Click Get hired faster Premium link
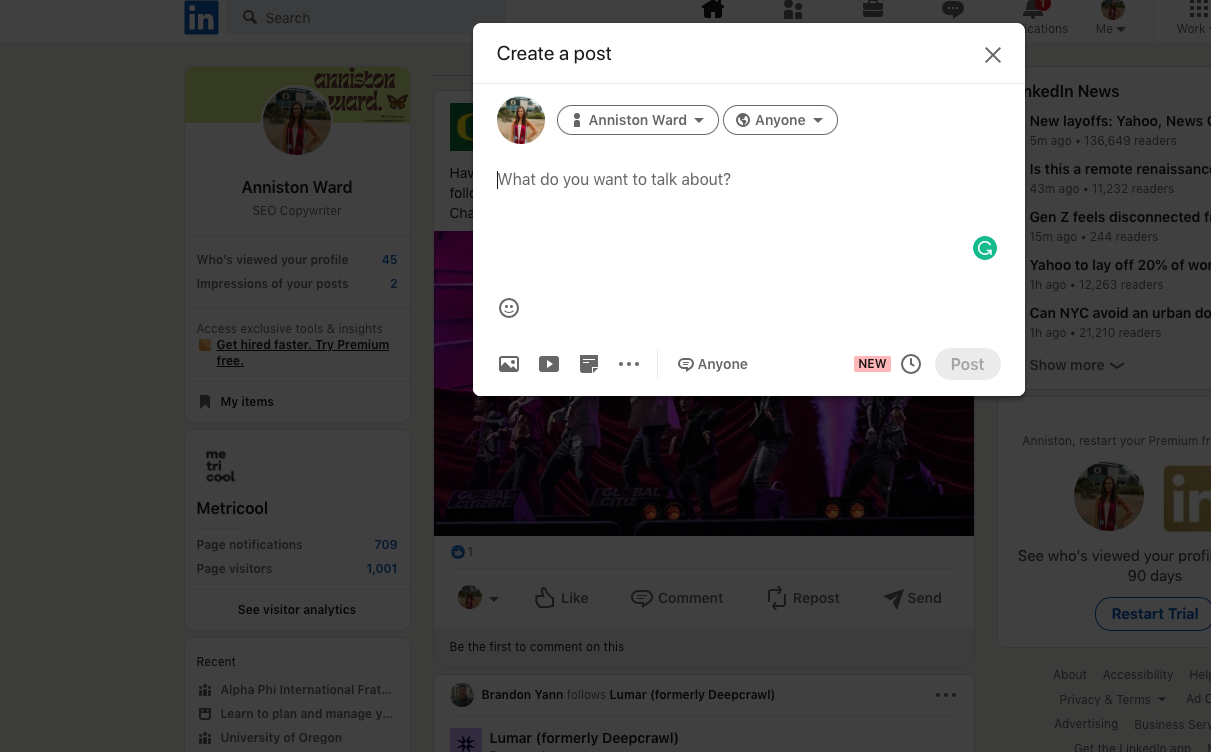The image size is (1211, 752). pos(303,352)
